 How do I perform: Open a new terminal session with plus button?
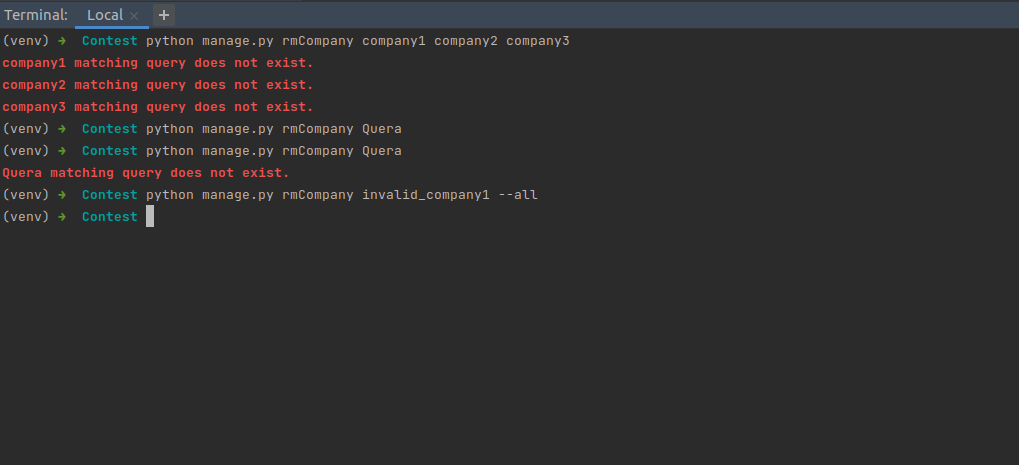164,15
